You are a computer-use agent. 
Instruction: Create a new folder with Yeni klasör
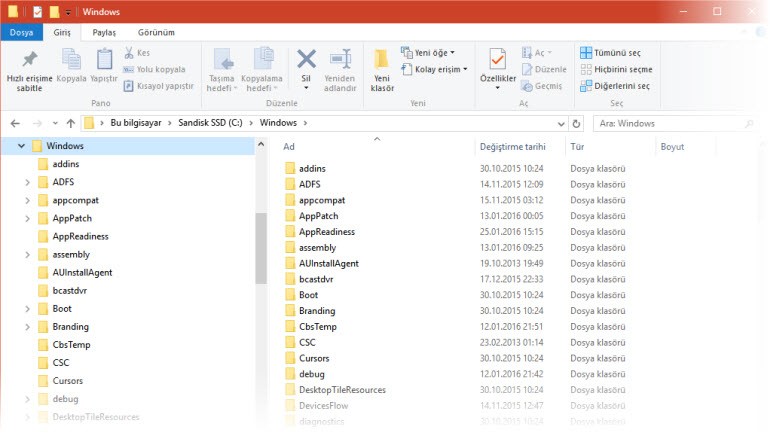pyautogui.click(x=383, y=71)
